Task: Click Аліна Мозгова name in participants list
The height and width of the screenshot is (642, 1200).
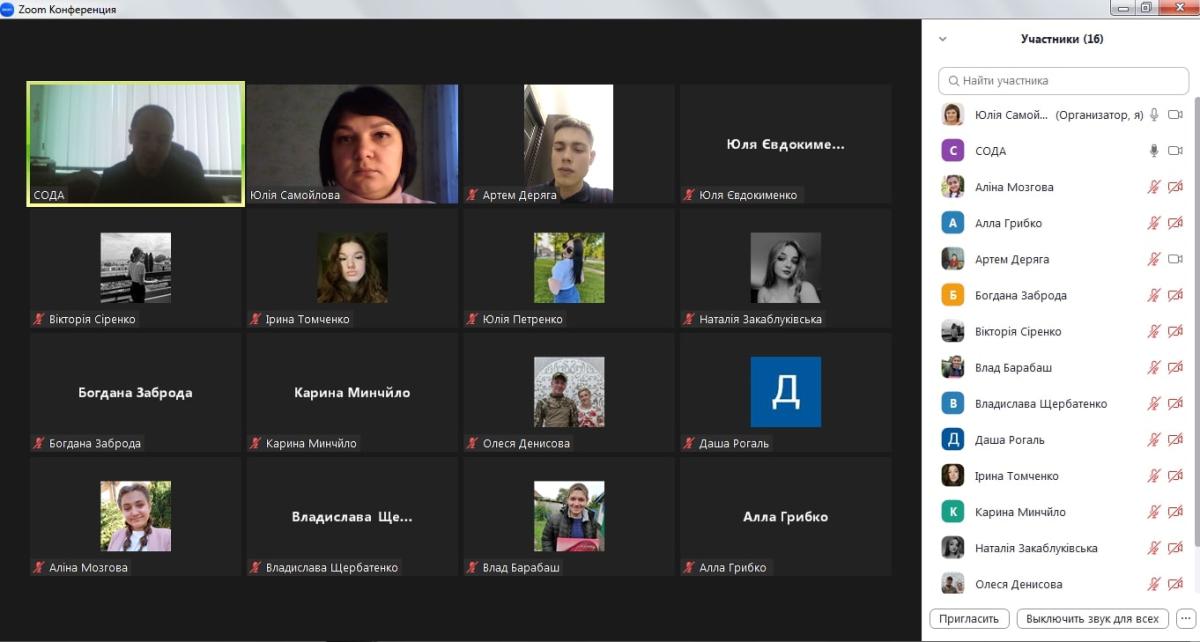Action: 1014,187
